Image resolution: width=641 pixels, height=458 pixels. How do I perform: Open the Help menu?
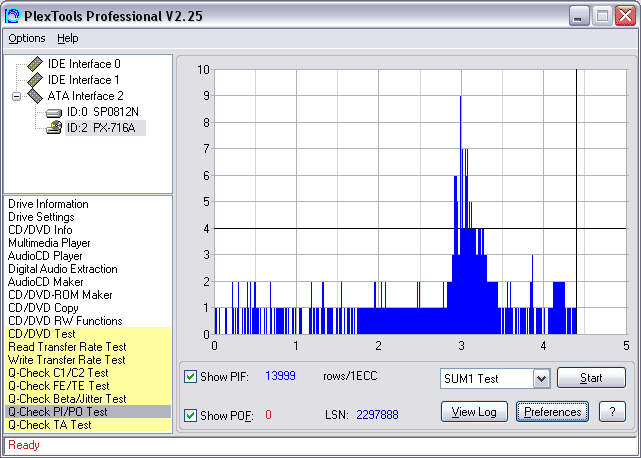67,38
